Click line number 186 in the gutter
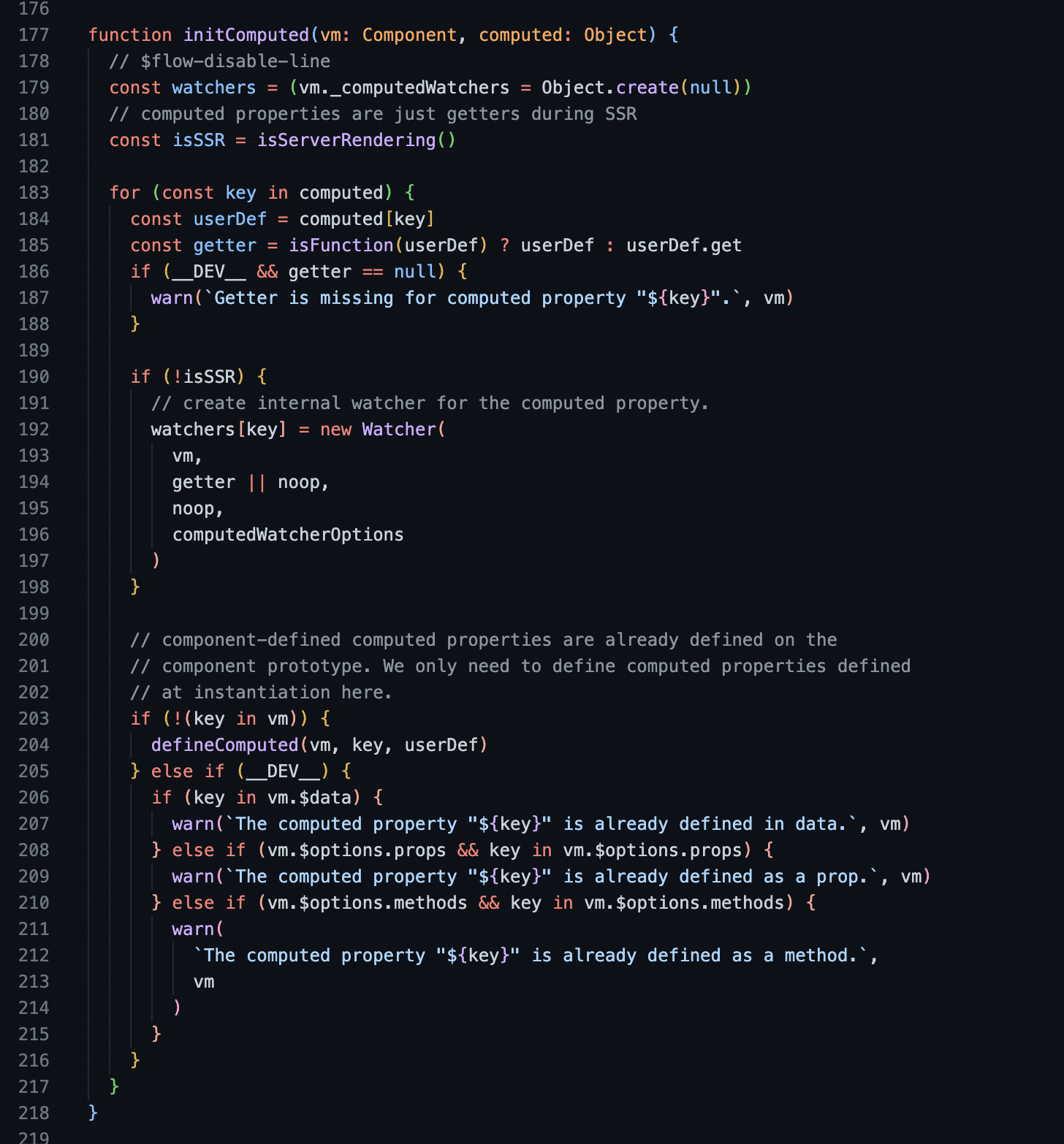The image size is (1064, 1144). (34, 272)
